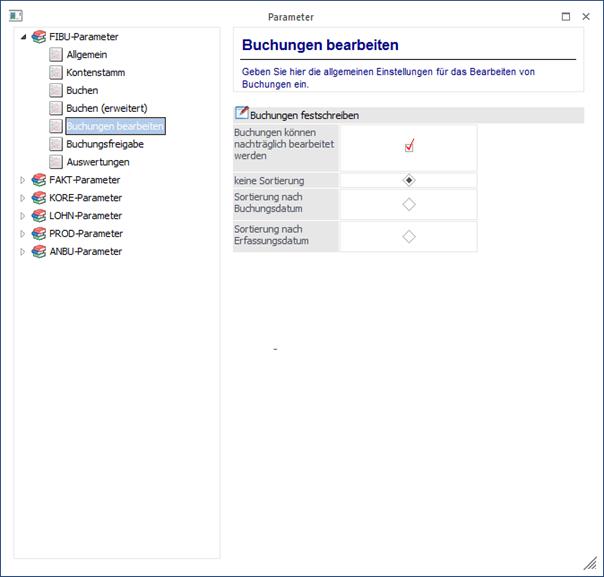Image resolution: width=604 pixels, height=577 pixels.
Task: Click the PROD-Parameter book stack icon
Action: click(x=39, y=234)
